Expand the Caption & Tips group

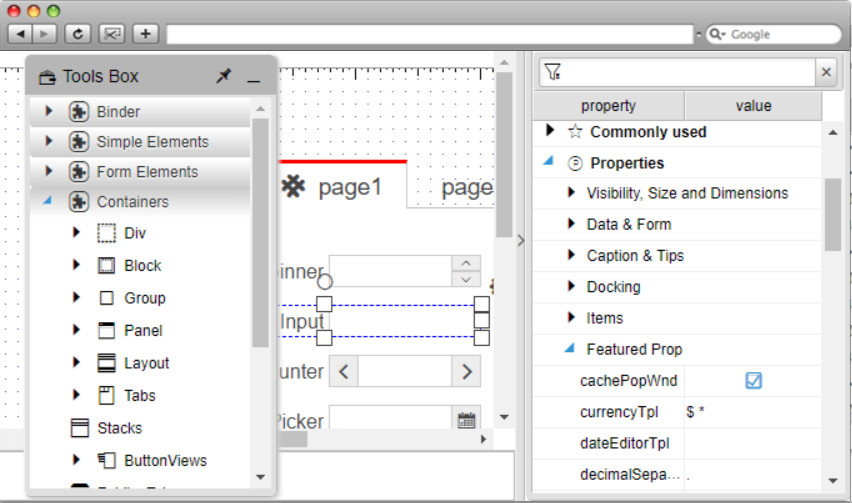(x=571, y=254)
